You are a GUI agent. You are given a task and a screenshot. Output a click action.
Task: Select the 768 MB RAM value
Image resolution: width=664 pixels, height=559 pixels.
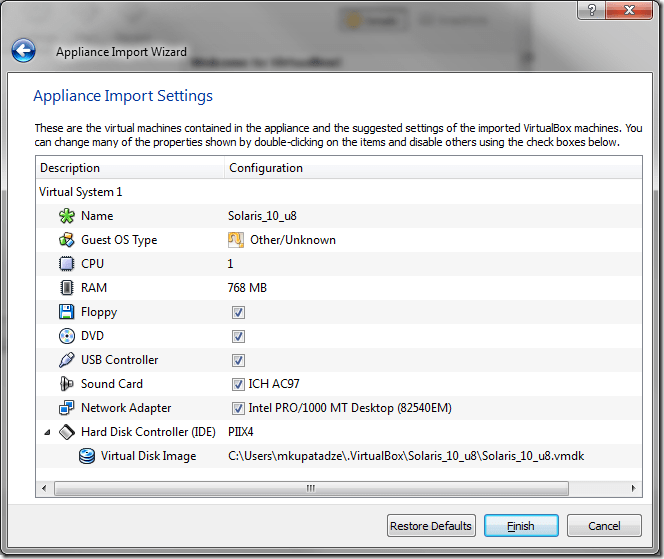[x=247, y=288]
